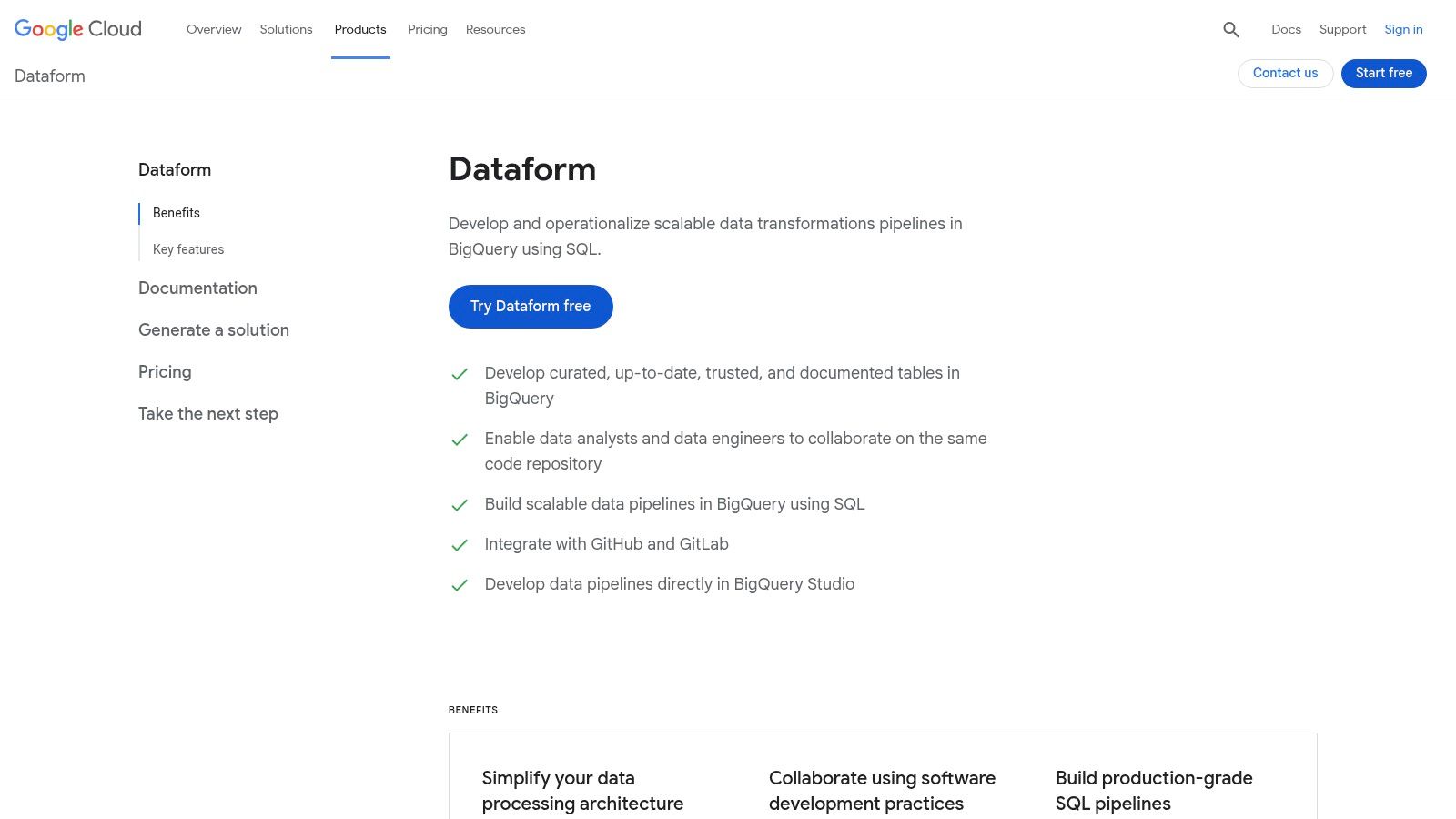Open the Resources dropdown menu
Screen dimensions: 1456x819
coord(495,29)
